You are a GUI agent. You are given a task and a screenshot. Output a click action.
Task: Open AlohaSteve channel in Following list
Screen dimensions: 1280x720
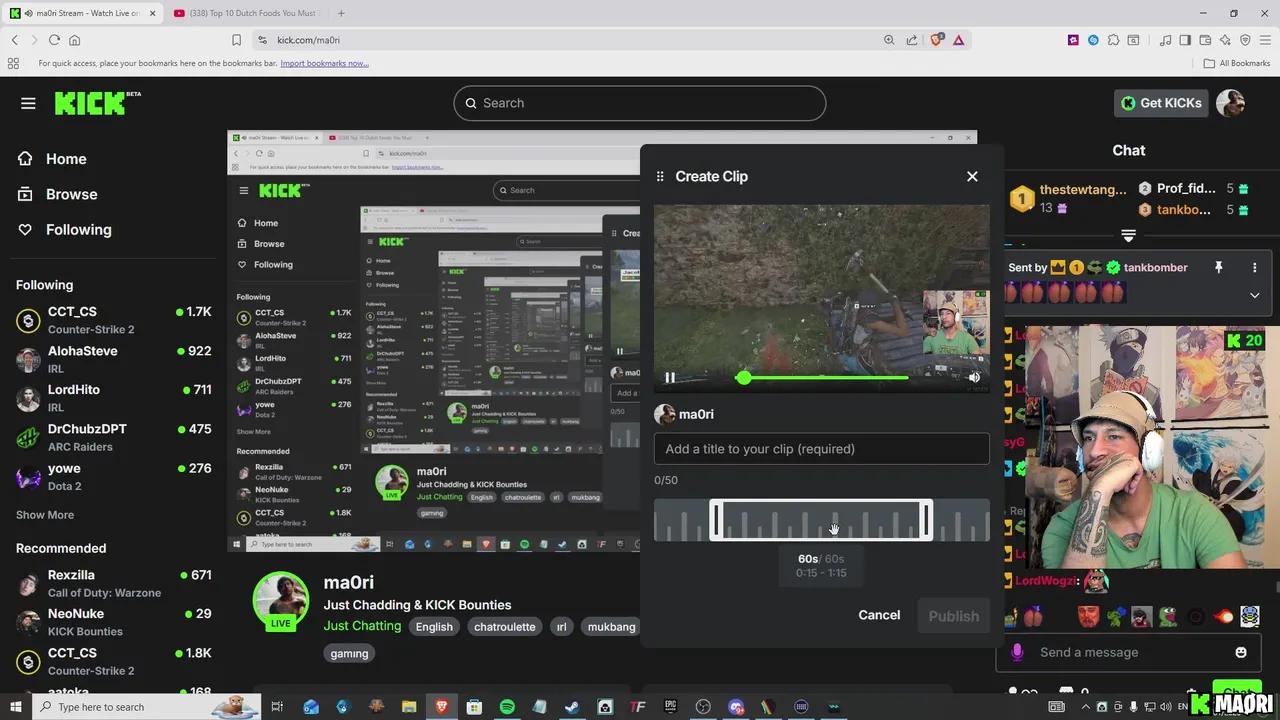coord(114,359)
